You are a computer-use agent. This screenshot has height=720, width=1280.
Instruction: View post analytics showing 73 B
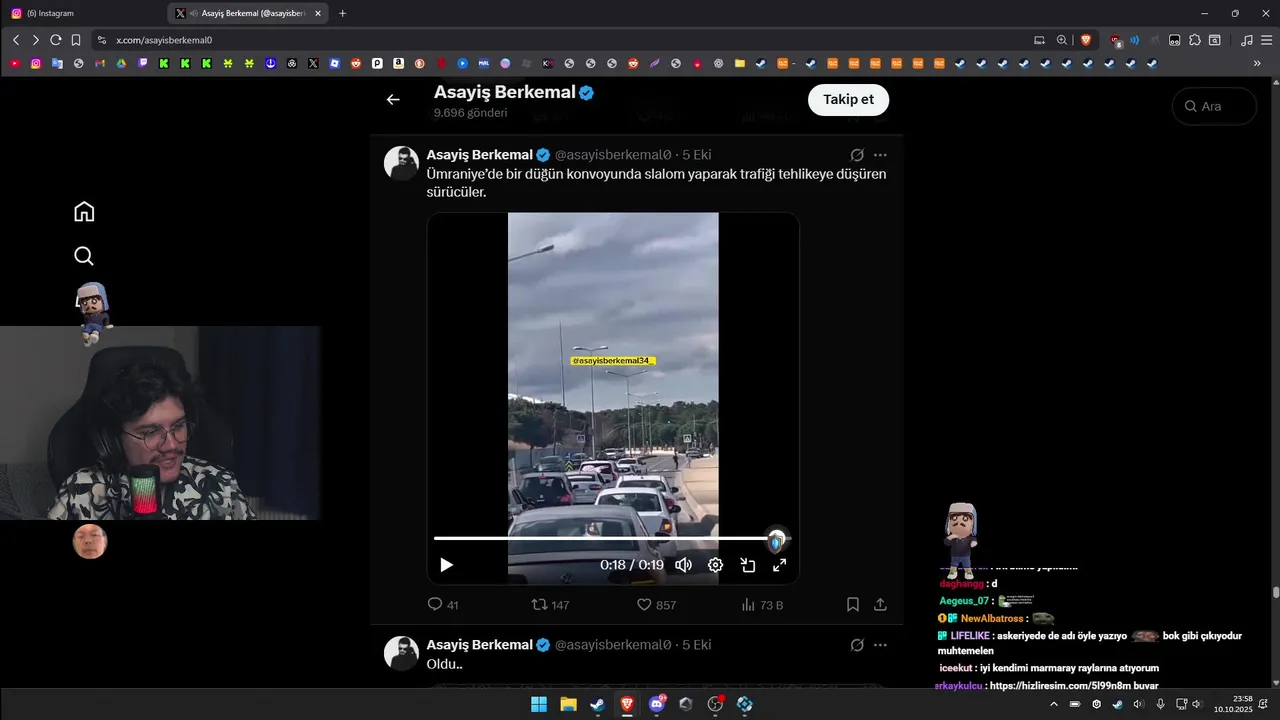pyautogui.click(x=762, y=605)
